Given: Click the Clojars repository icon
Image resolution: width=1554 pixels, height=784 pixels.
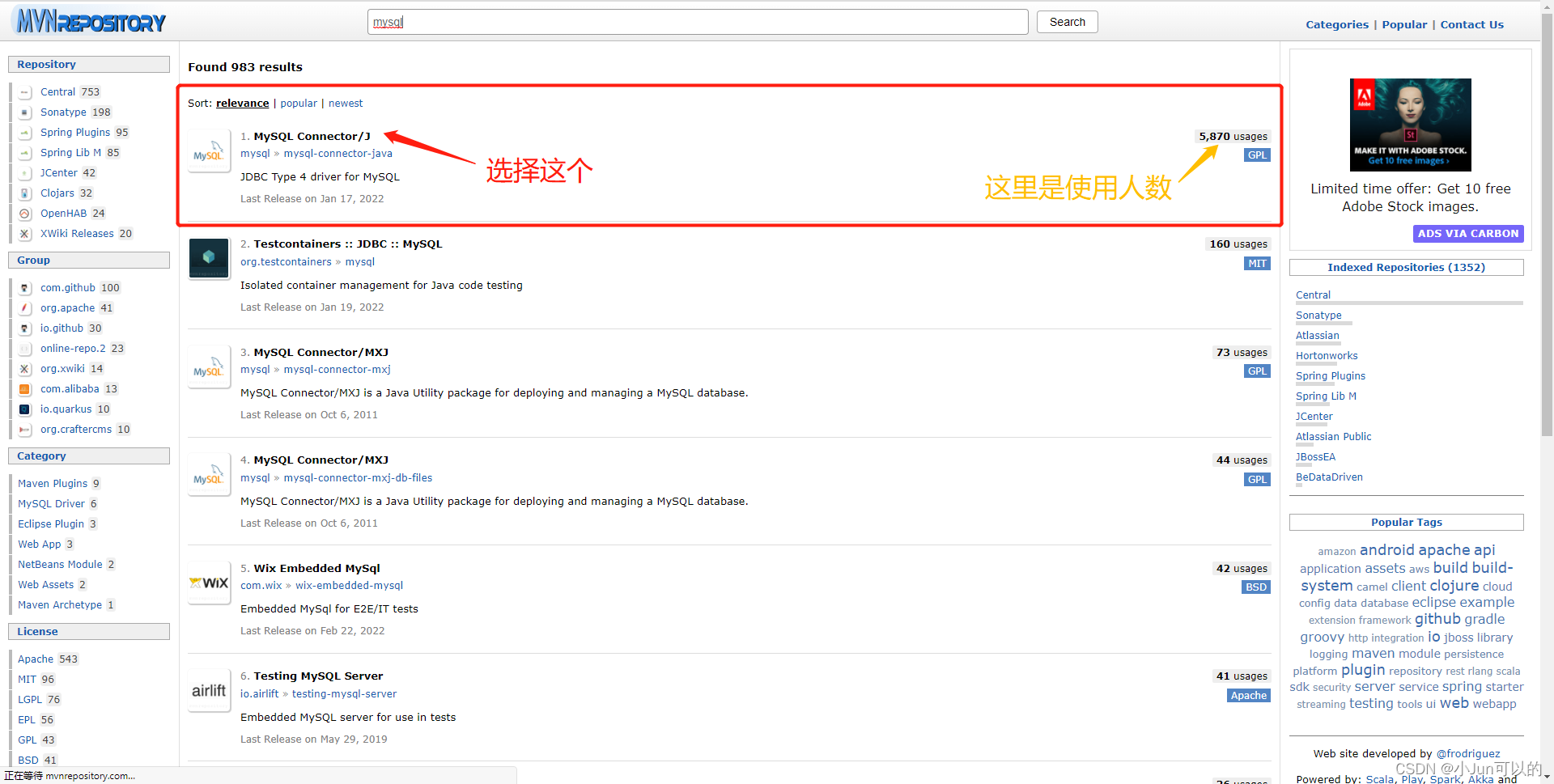Looking at the screenshot, I should tap(25, 193).
